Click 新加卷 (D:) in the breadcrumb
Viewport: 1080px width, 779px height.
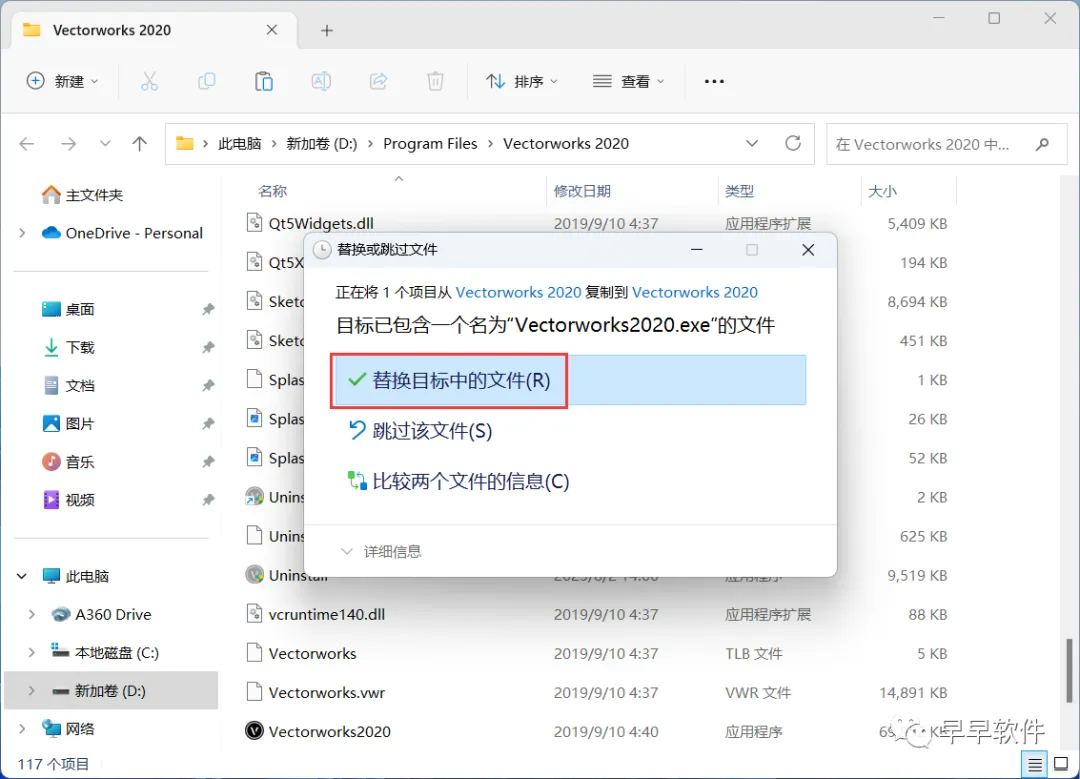pyautogui.click(x=322, y=143)
